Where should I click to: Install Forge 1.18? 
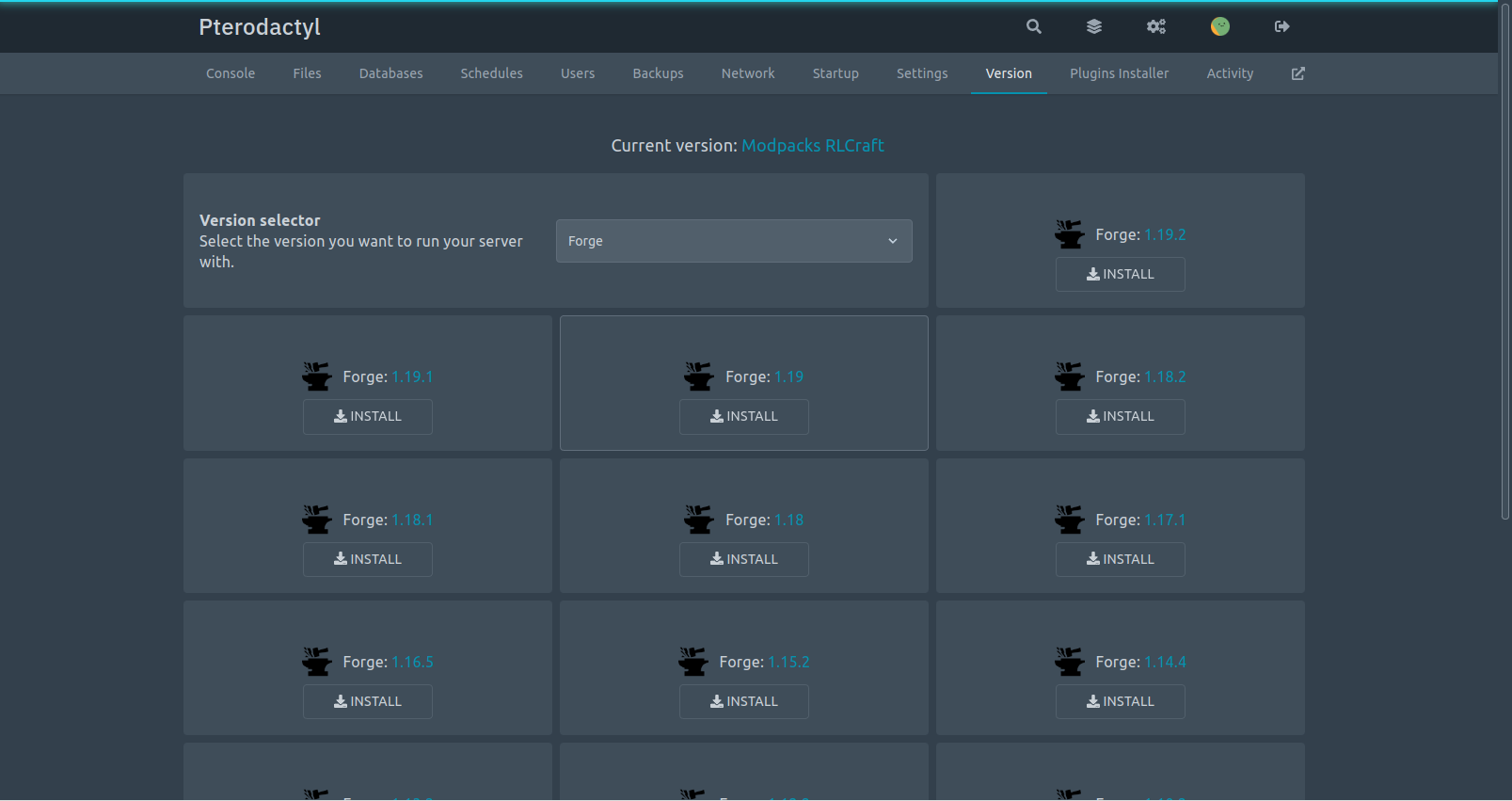point(743,559)
